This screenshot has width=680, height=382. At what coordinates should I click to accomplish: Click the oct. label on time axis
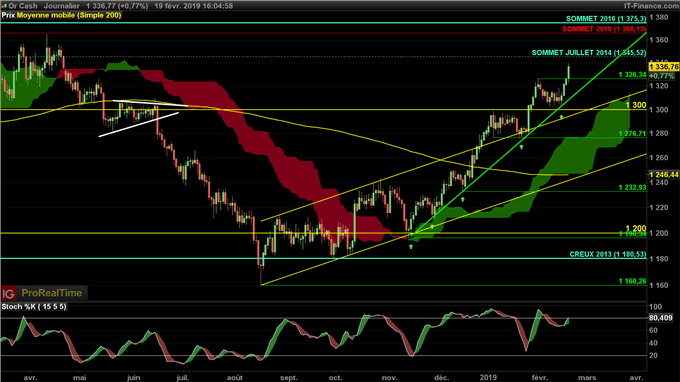pos(335,378)
